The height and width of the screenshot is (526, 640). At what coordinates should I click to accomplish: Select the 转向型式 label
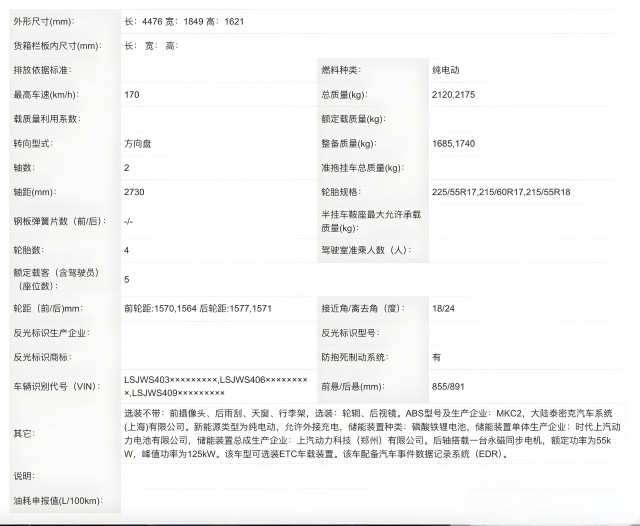click(x=33, y=143)
